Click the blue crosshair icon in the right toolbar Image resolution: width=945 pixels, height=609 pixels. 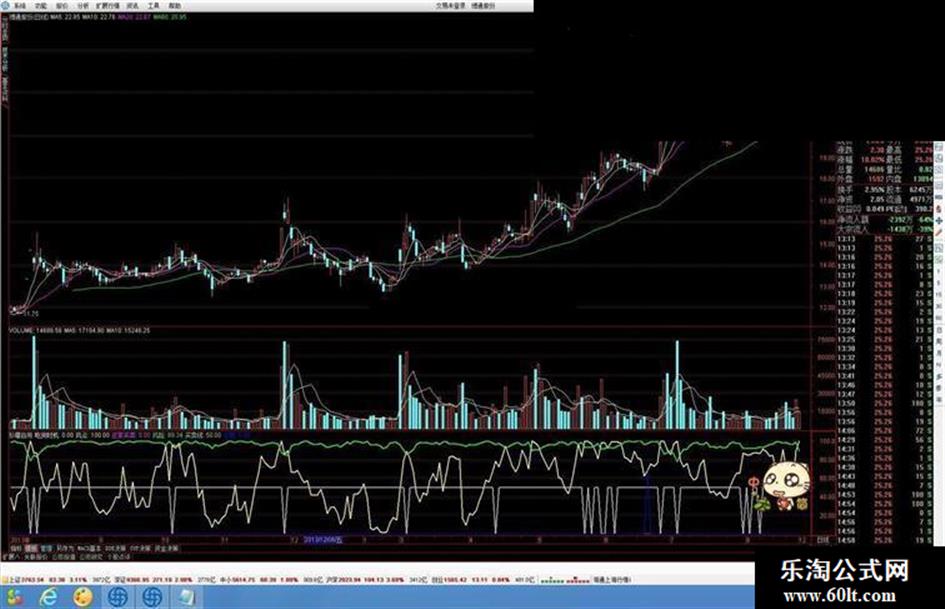pyautogui.click(x=938, y=221)
